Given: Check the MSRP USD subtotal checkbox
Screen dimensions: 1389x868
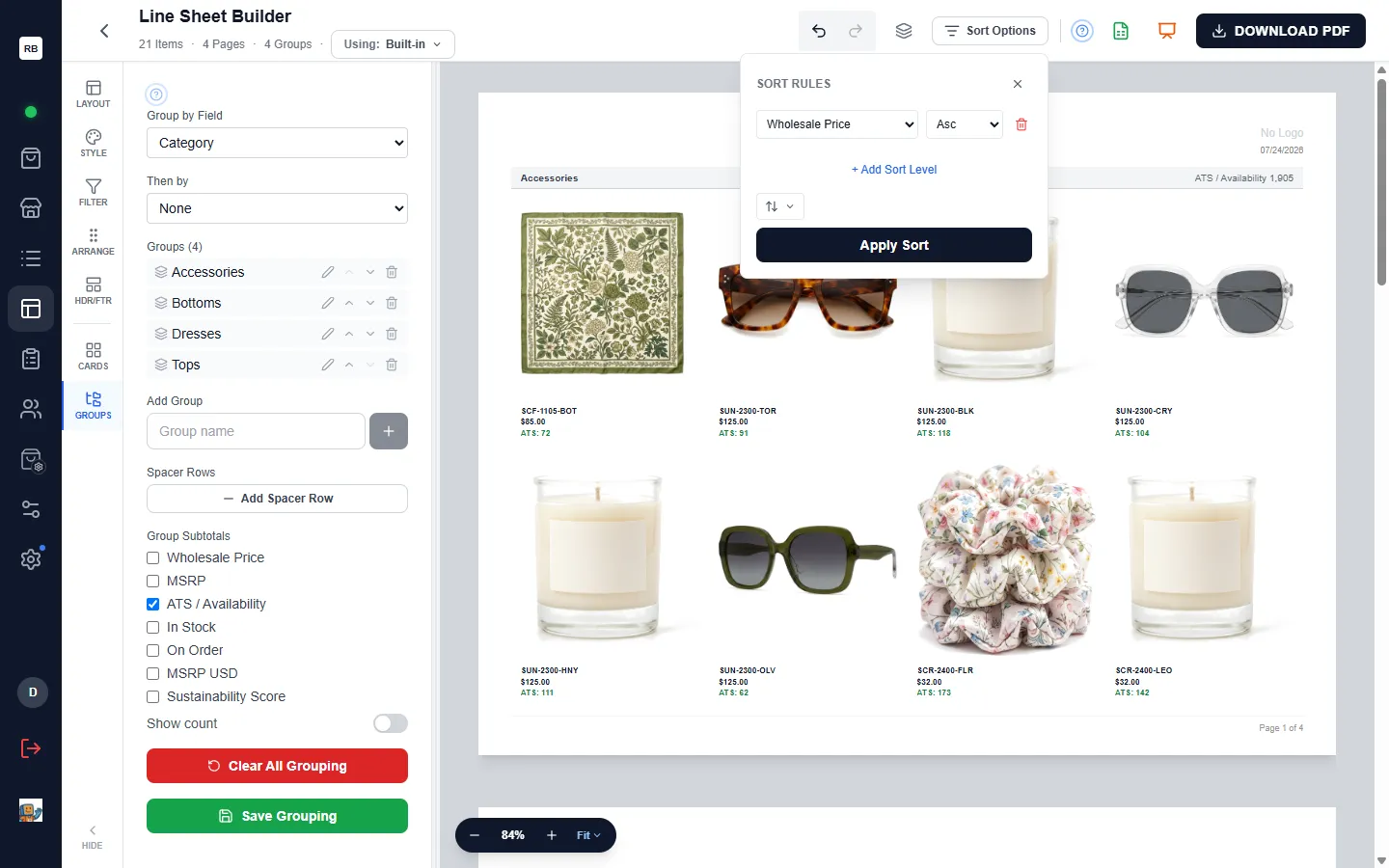Looking at the screenshot, I should coord(152,673).
